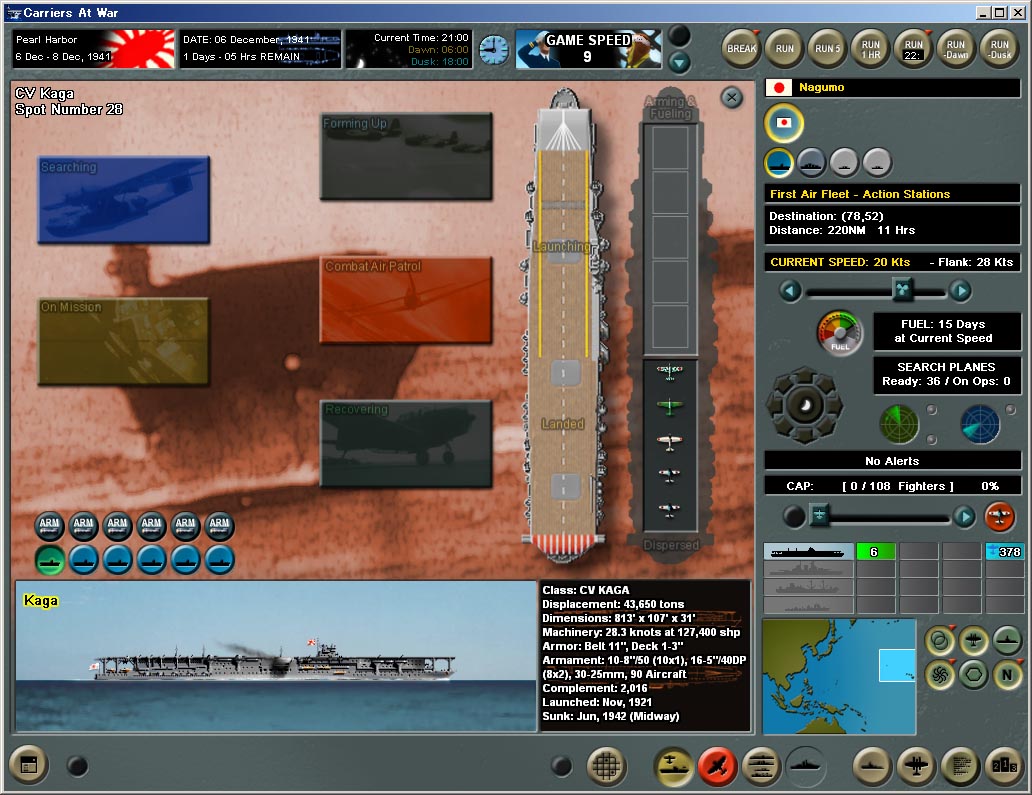
Task: Select the green aircraft in Dispersed column
Action: (669, 405)
